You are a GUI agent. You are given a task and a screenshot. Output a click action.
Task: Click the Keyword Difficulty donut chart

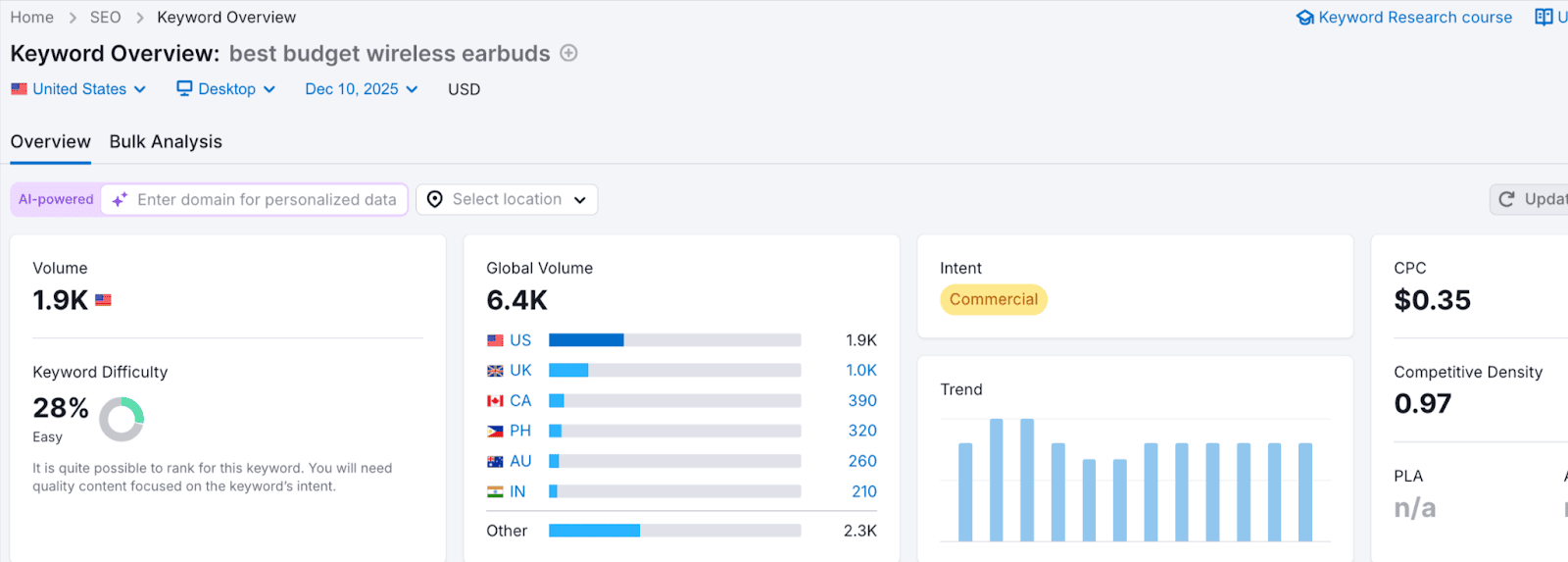pyautogui.click(x=122, y=419)
